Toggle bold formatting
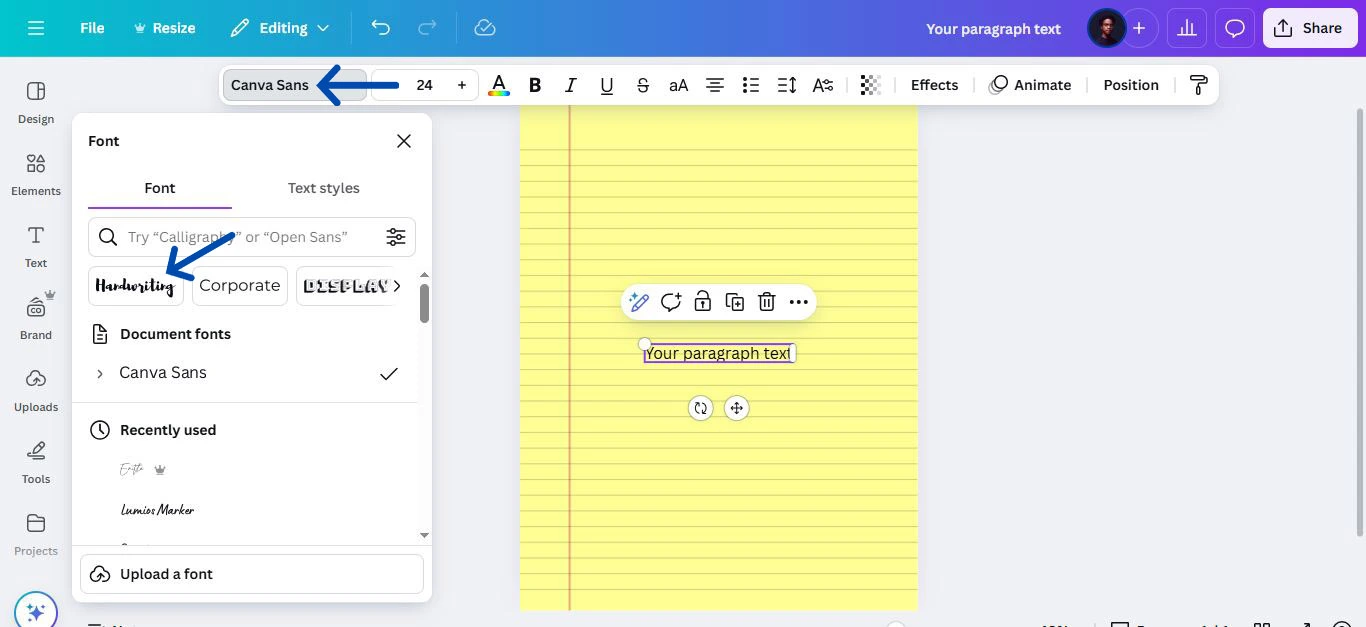Image resolution: width=1366 pixels, height=627 pixels. (x=535, y=85)
